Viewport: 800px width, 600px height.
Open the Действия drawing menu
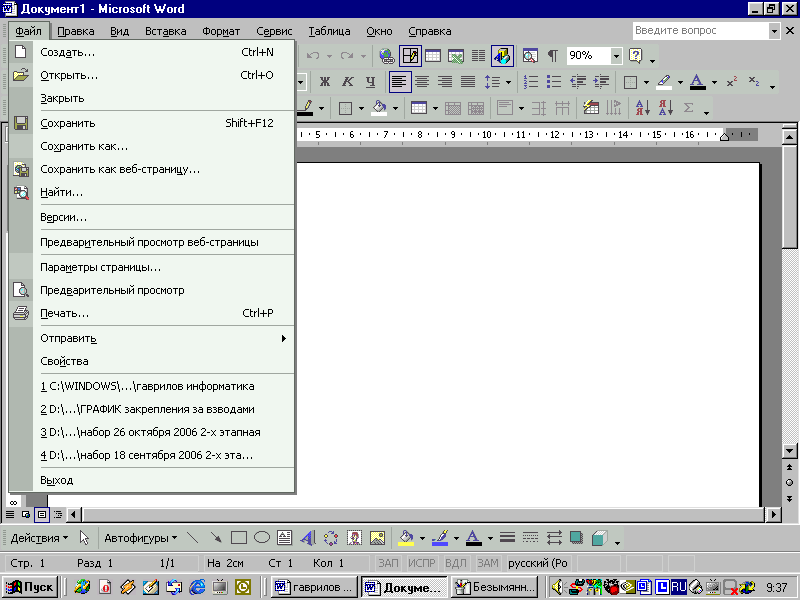[x=39, y=538]
